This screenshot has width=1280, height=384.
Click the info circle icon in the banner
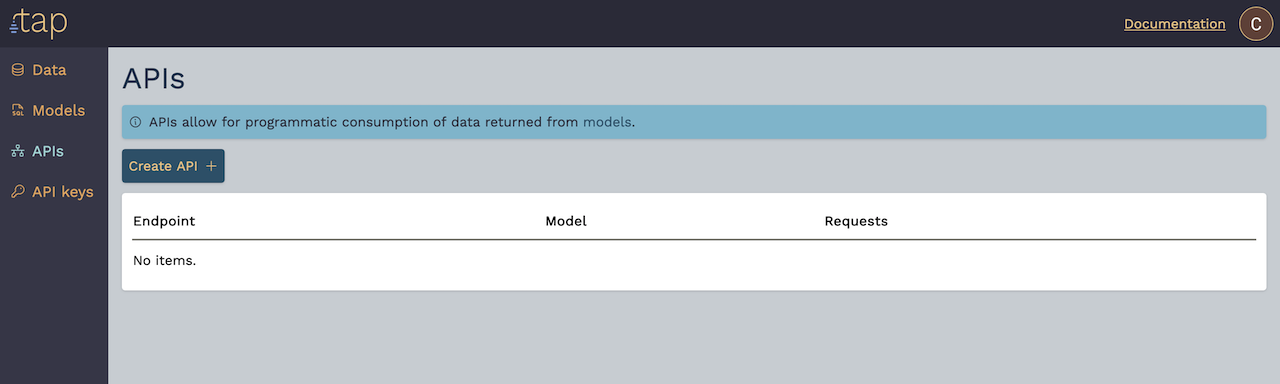tap(136, 123)
